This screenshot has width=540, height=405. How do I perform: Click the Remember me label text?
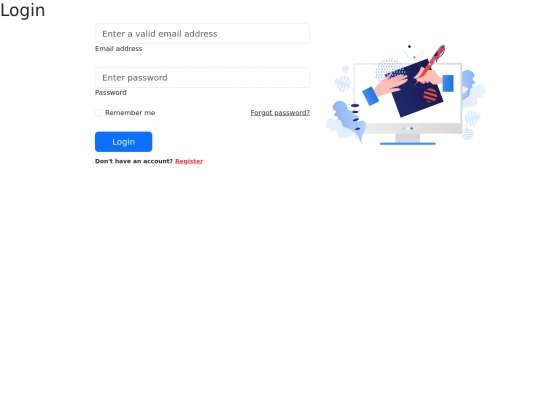130,113
